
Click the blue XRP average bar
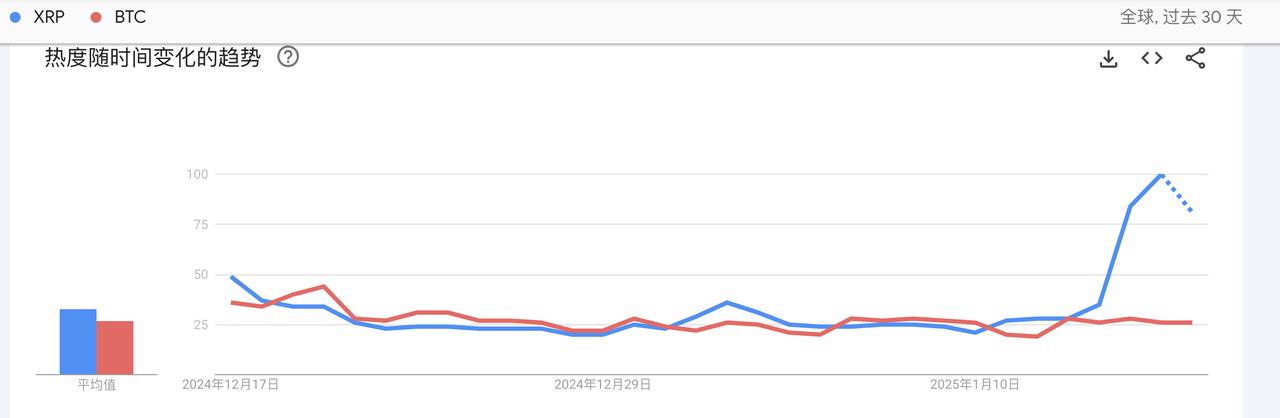[78, 342]
